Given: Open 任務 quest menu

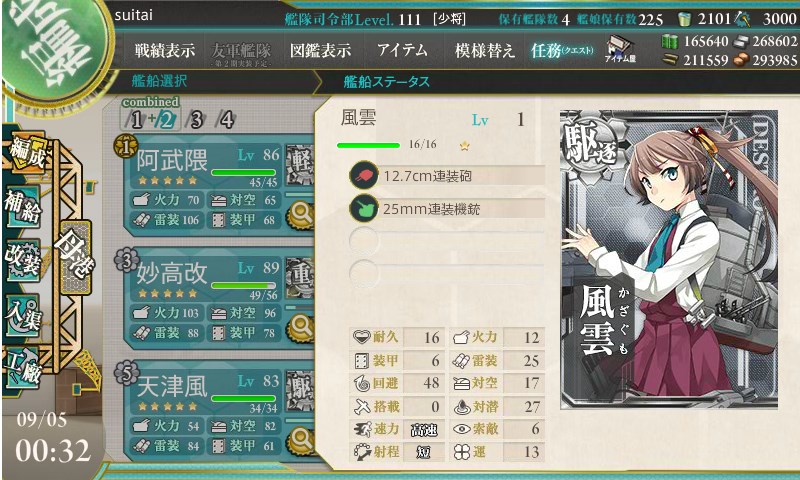Looking at the screenshot, I should 562,50.
